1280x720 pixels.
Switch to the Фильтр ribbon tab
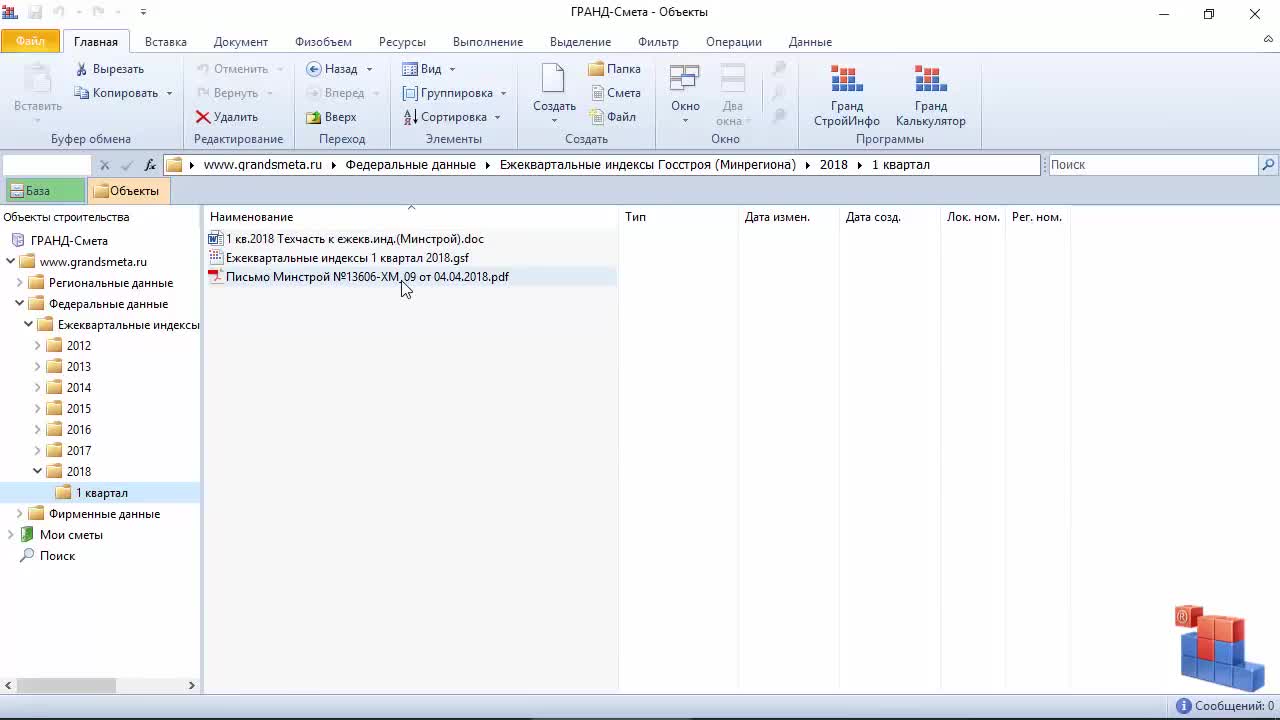pyautogui.click(x=658, y=42)
